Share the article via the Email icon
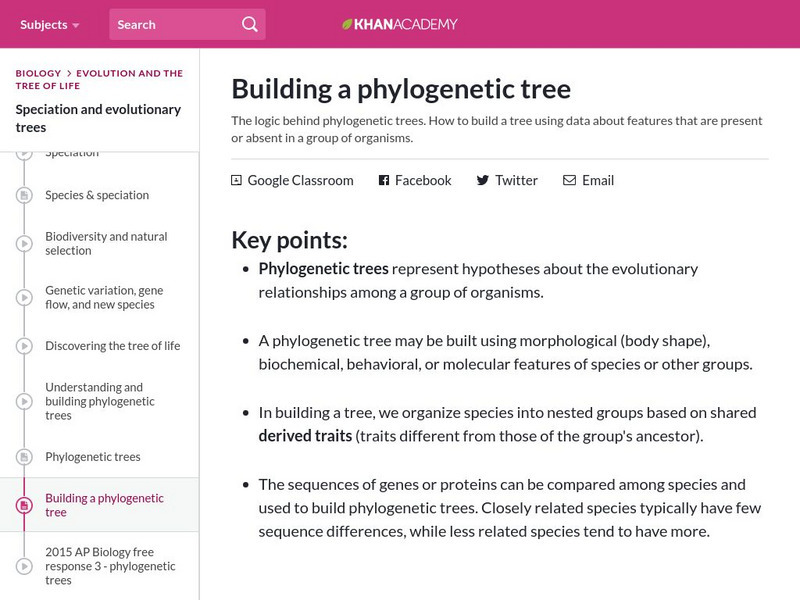This screenshot has width=800, height=600. [x=568, y=180]
